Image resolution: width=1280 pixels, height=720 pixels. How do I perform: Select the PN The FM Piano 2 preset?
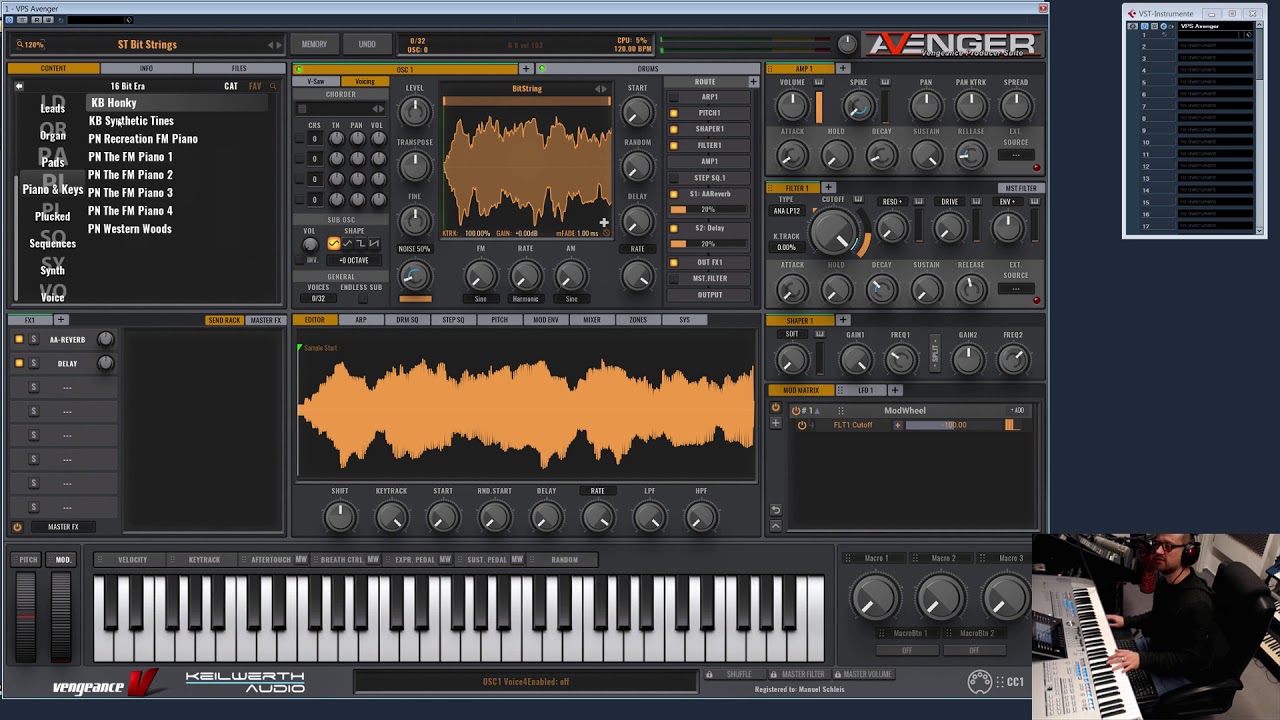[x=130, y=175]
